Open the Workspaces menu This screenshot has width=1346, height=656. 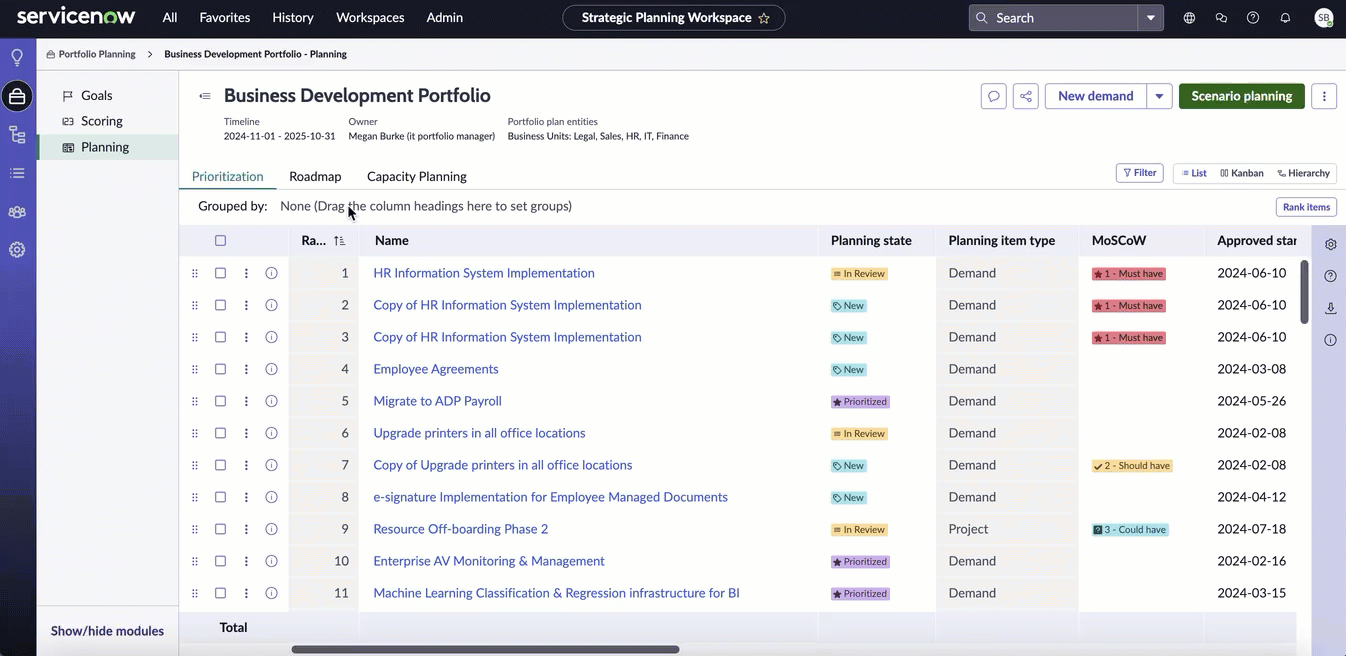[x=370, y=18]
